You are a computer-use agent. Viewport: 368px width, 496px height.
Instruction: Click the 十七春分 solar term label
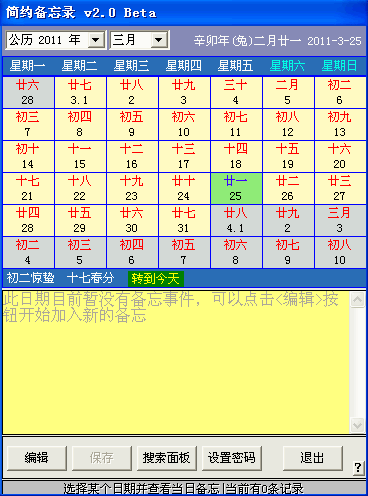(90, 278)
